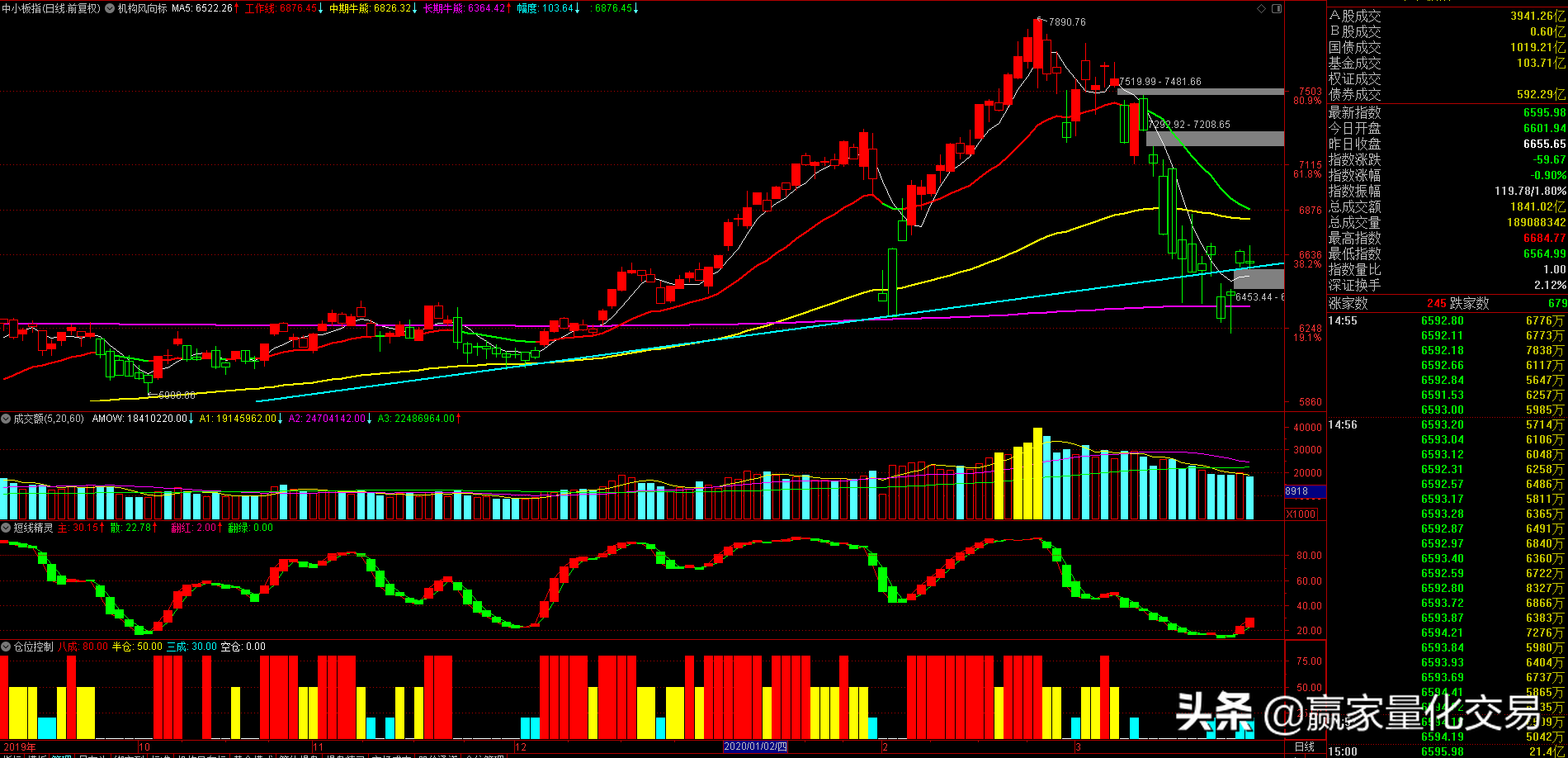Screen dimensions: 1568x758
Task: Click the 14:55 tick time entry
Action: coord(1344,320)
